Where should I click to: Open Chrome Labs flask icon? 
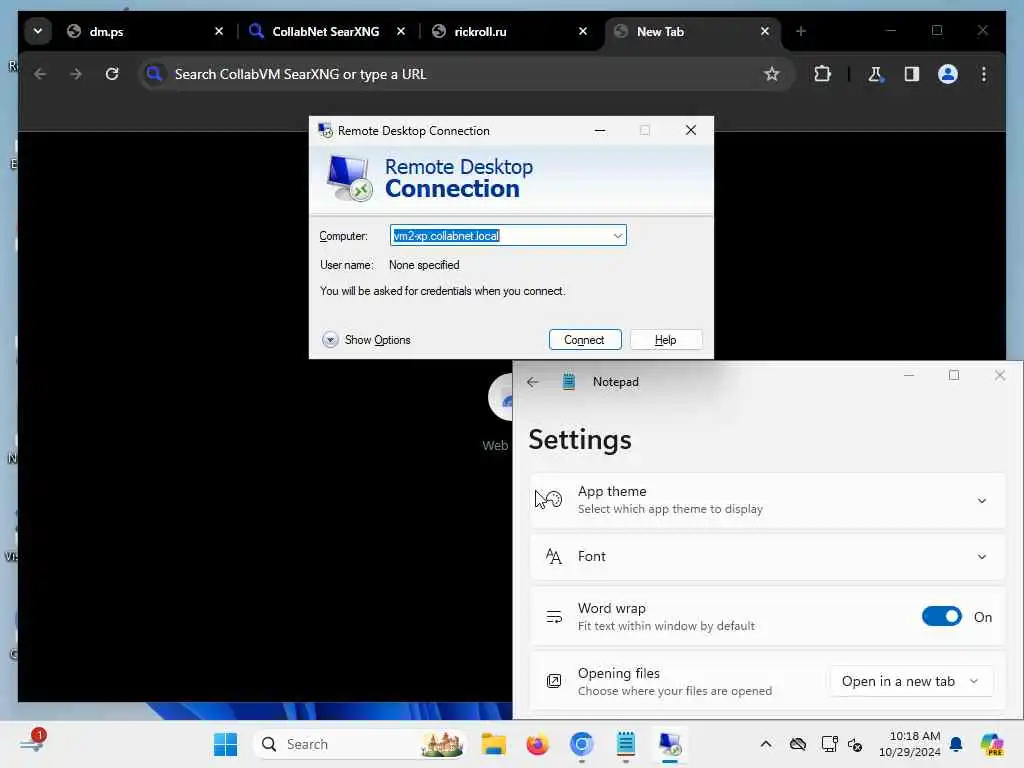click(875, 74)
